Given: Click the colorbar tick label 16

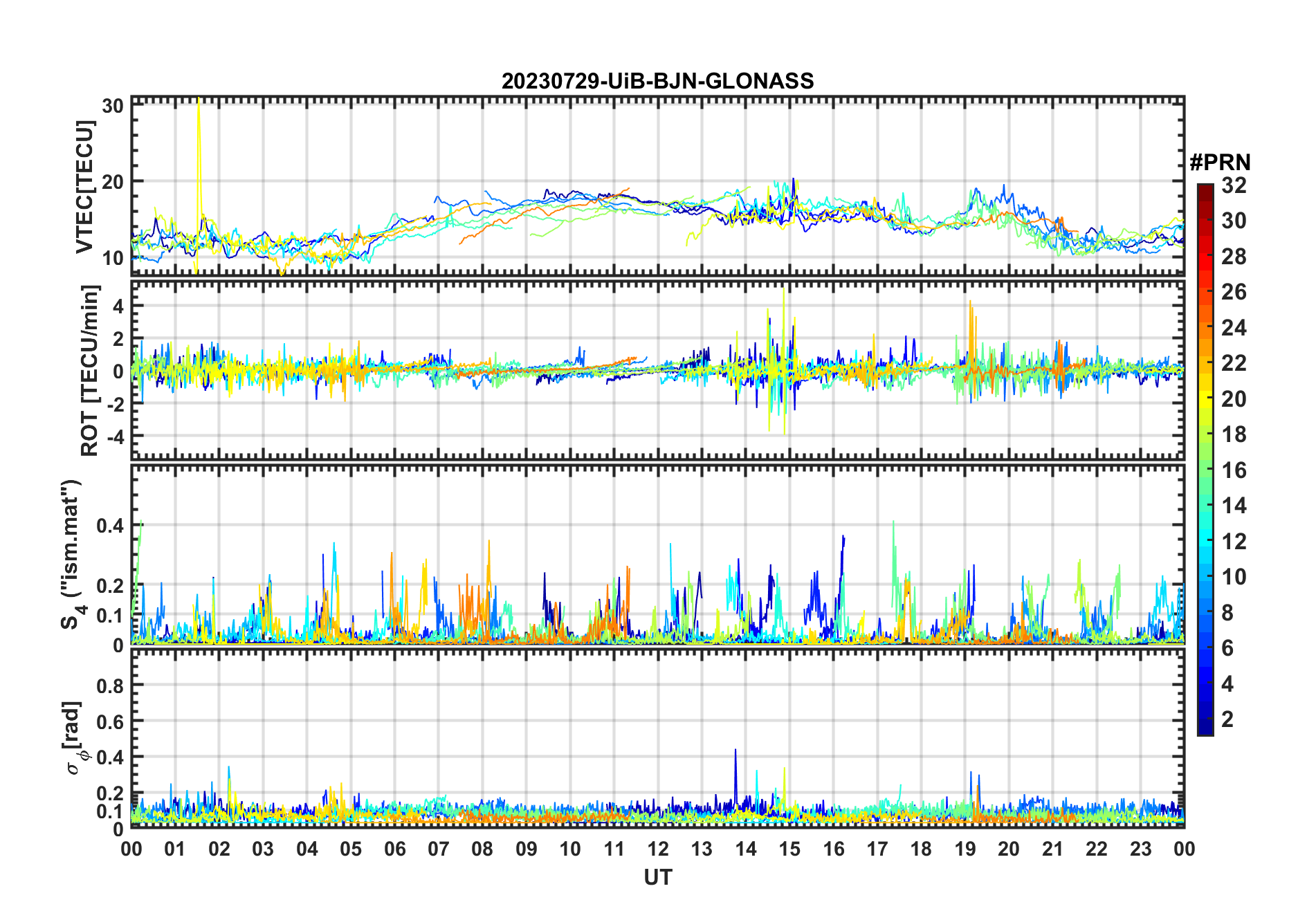Looking at the screenshot, I should tap(1234, 470).
